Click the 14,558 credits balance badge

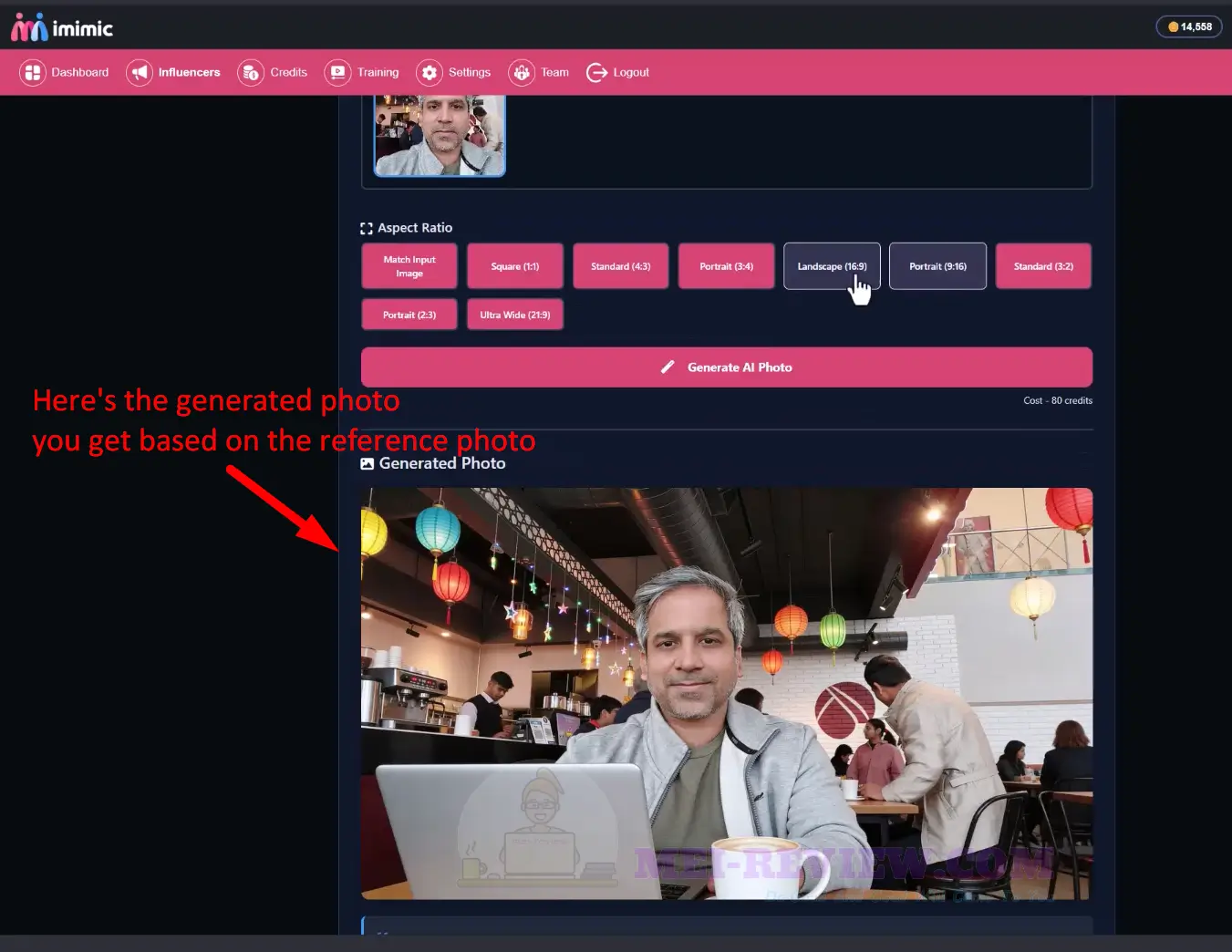(x=1189, y=27)
